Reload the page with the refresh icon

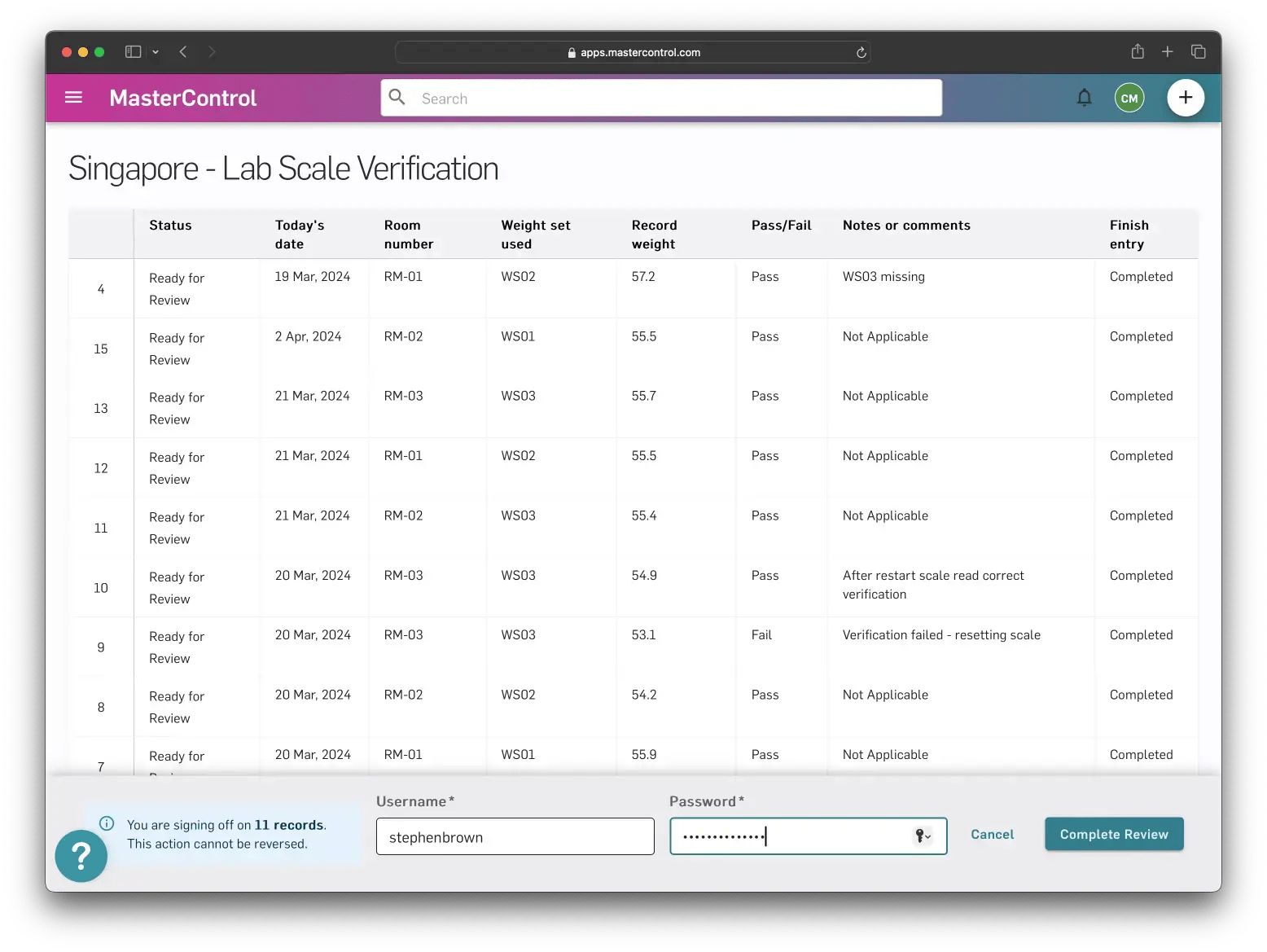point(861,52)
